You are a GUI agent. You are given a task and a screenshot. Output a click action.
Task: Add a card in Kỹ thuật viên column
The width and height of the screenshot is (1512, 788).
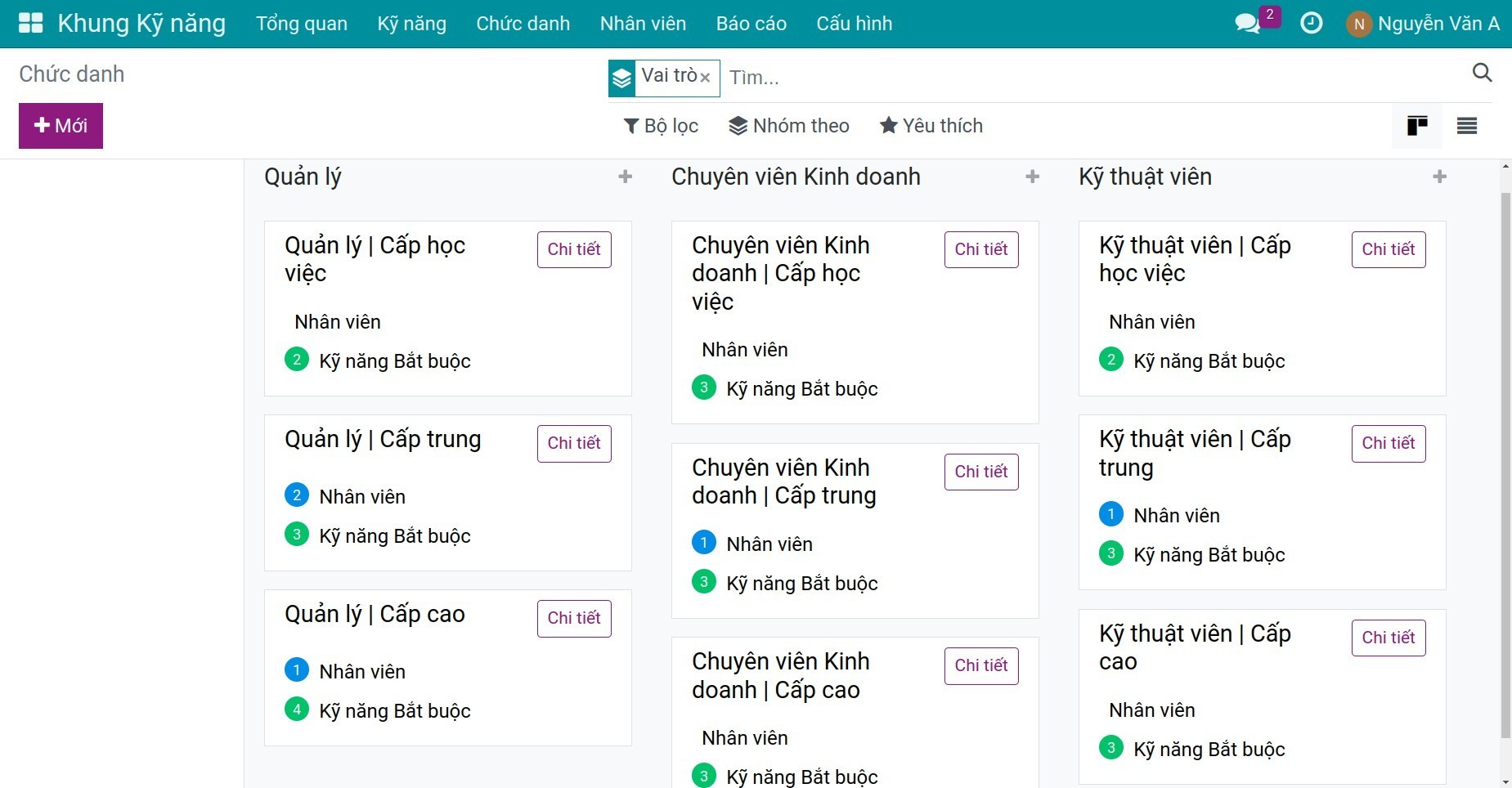point(1440,177)
